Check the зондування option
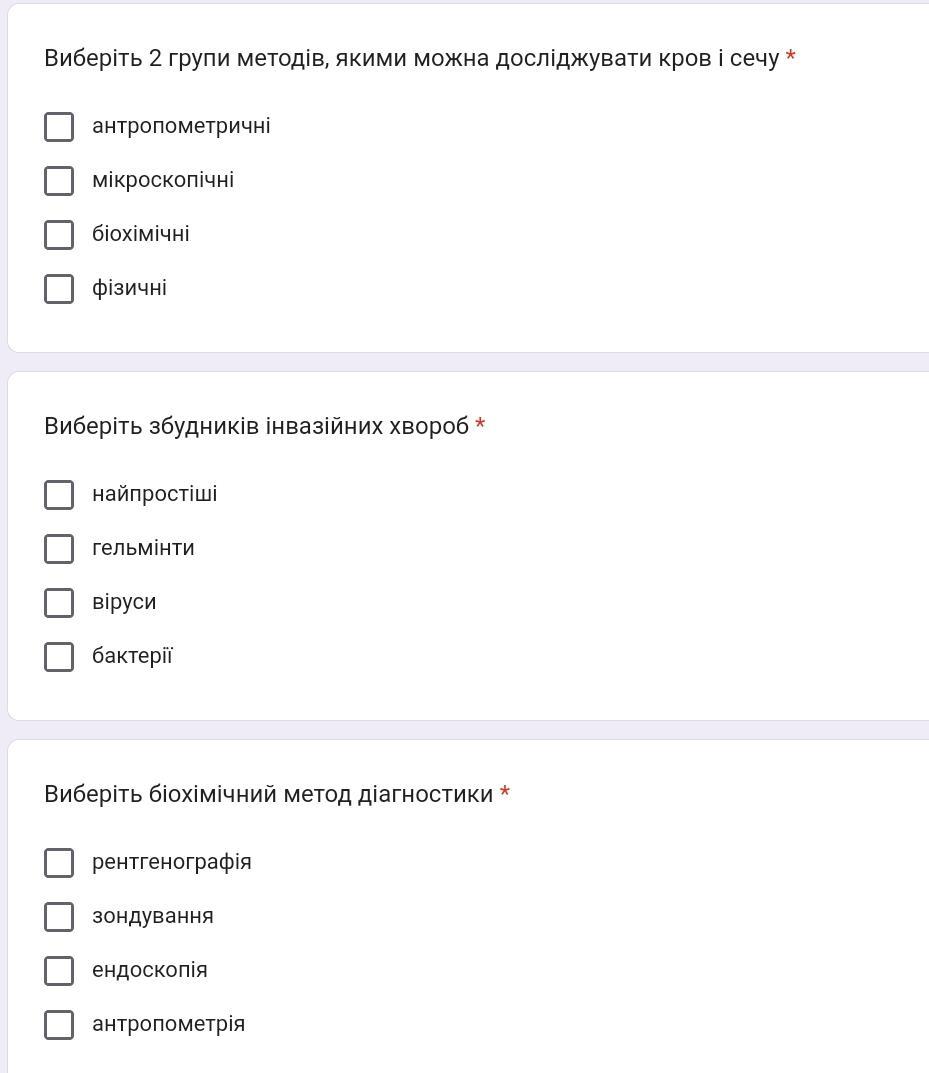The image size is (929, 1073). coord(59,917)
